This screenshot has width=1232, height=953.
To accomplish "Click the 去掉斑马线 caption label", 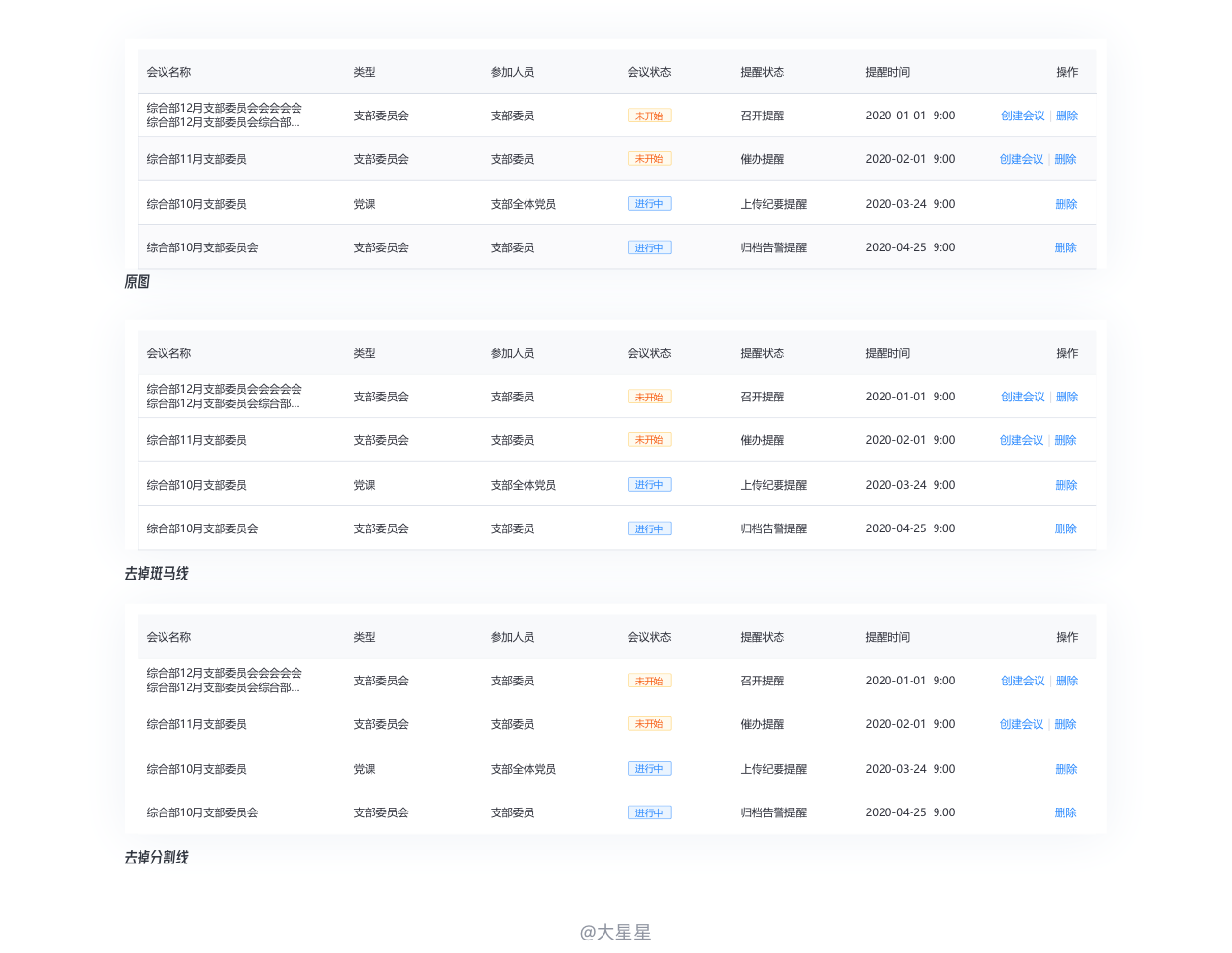I will tap(156, 574).
